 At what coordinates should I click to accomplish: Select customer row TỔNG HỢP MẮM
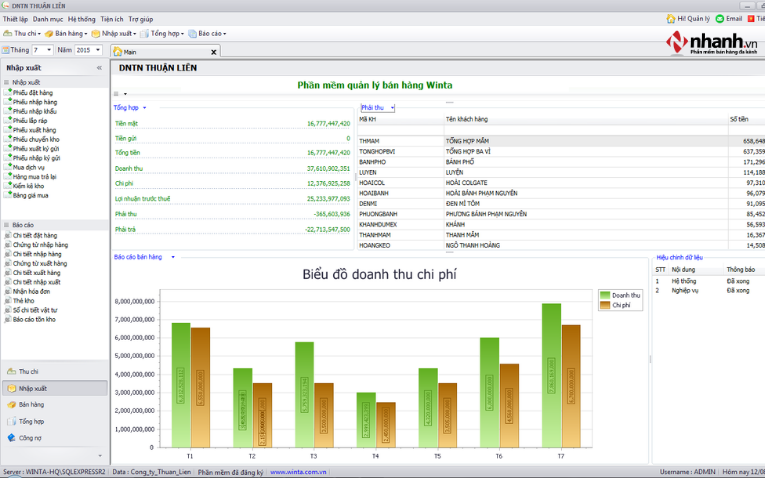[561, 141]
